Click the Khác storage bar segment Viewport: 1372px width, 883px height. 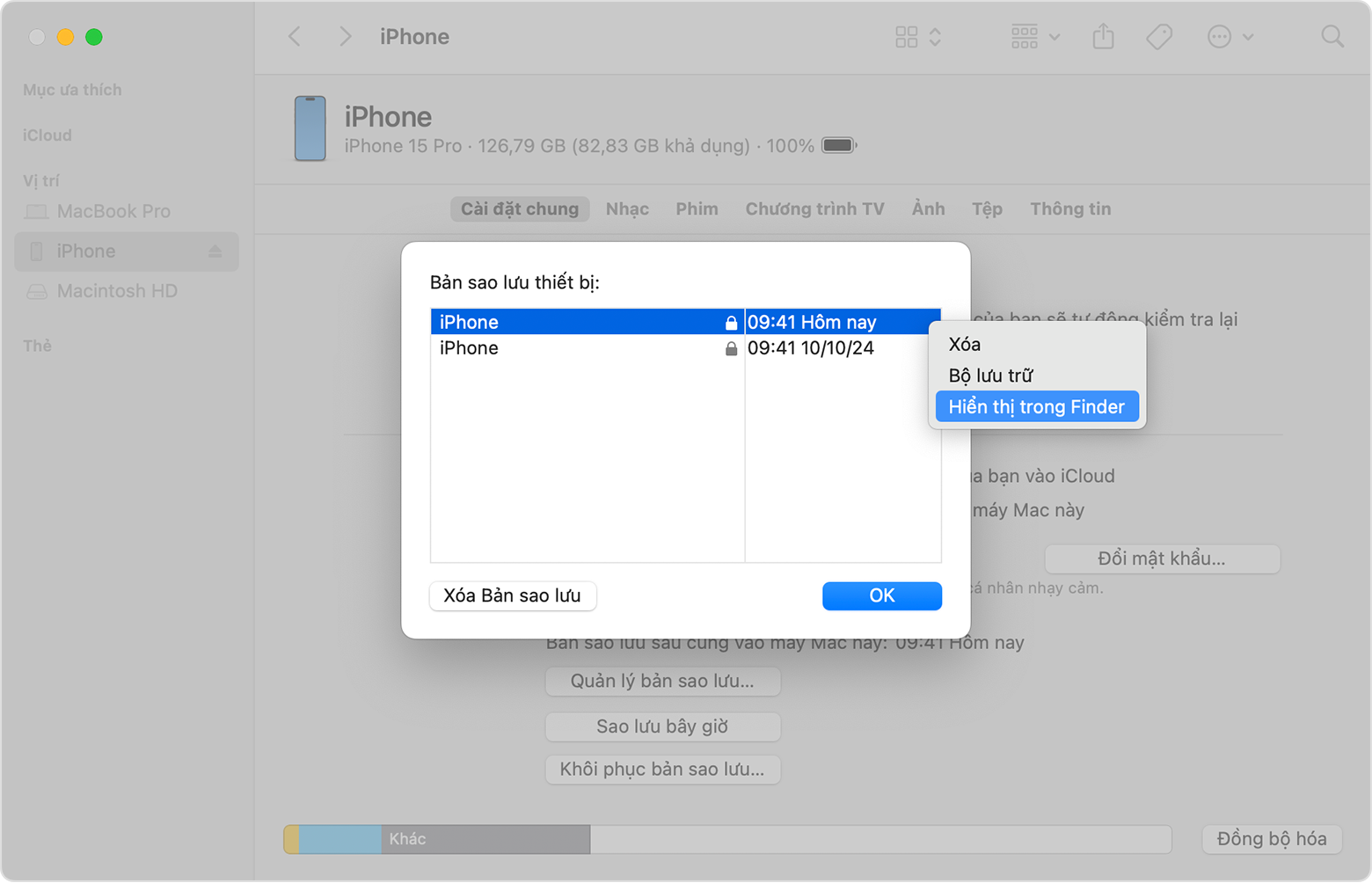[x=485, y=839]
